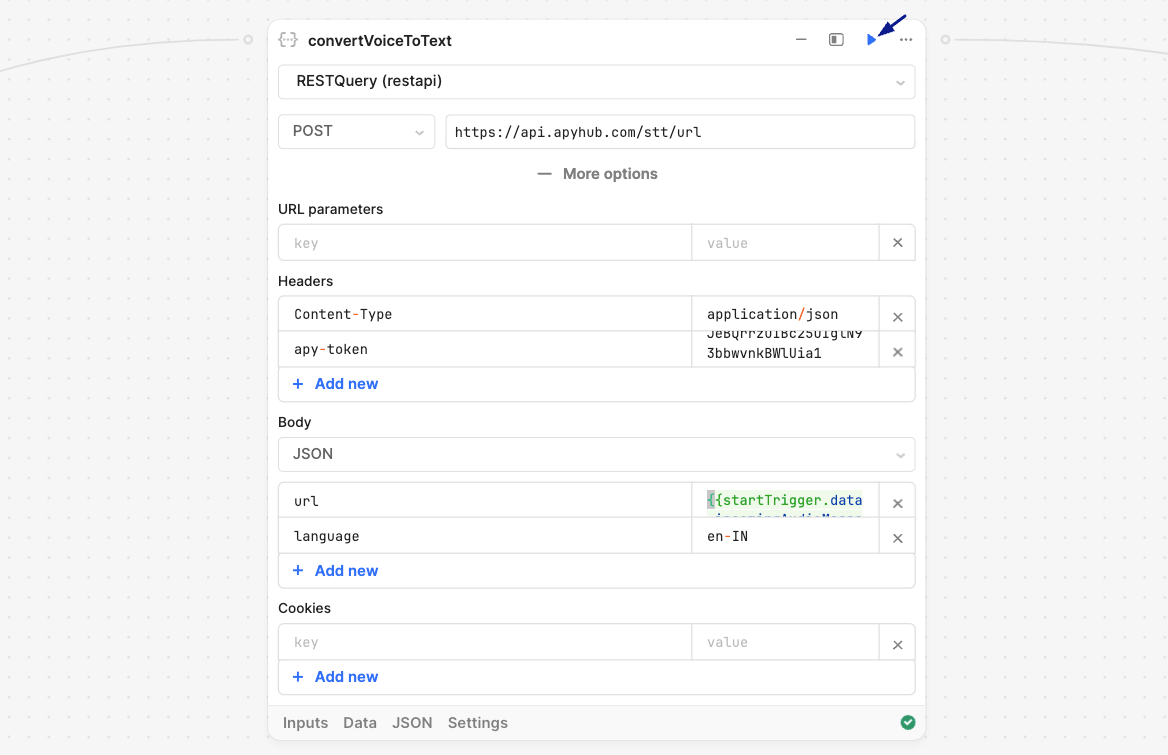This screenshot has width=1168, height=755.
Task: Add new cookie row
Action: pyautogui.click(x=336, y=677)
